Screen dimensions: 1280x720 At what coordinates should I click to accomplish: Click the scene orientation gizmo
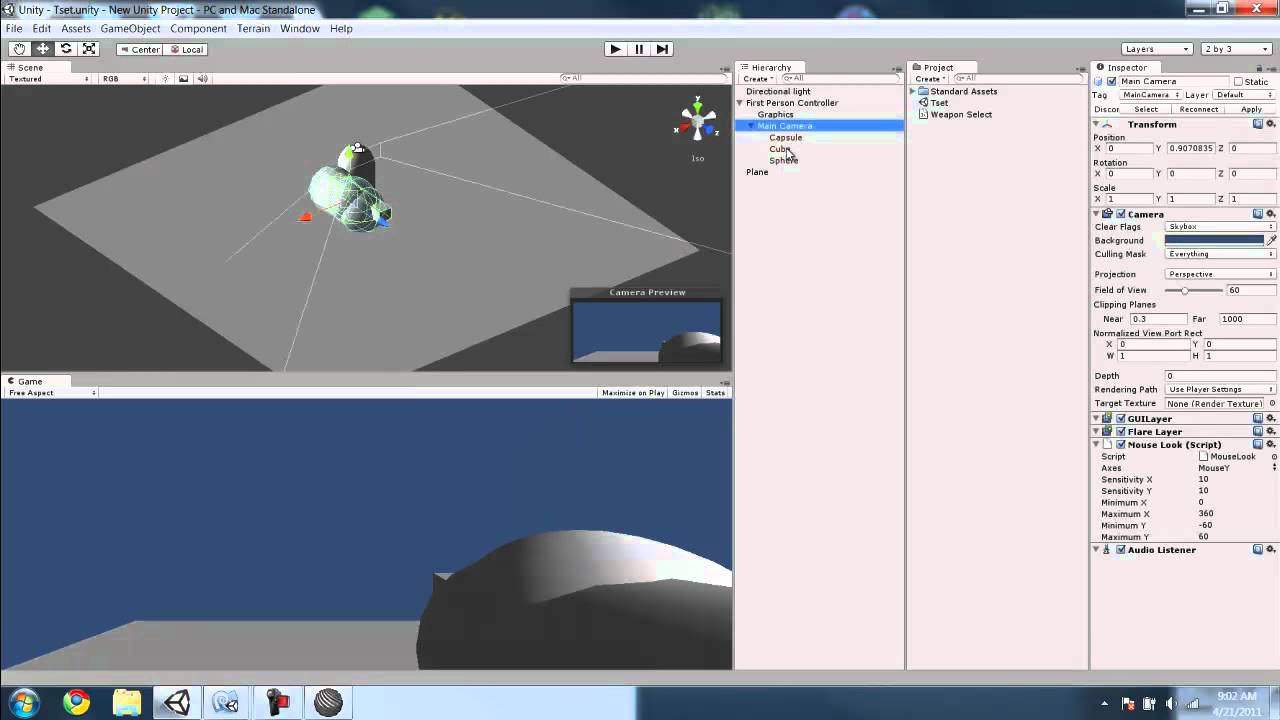click(697, 121)
